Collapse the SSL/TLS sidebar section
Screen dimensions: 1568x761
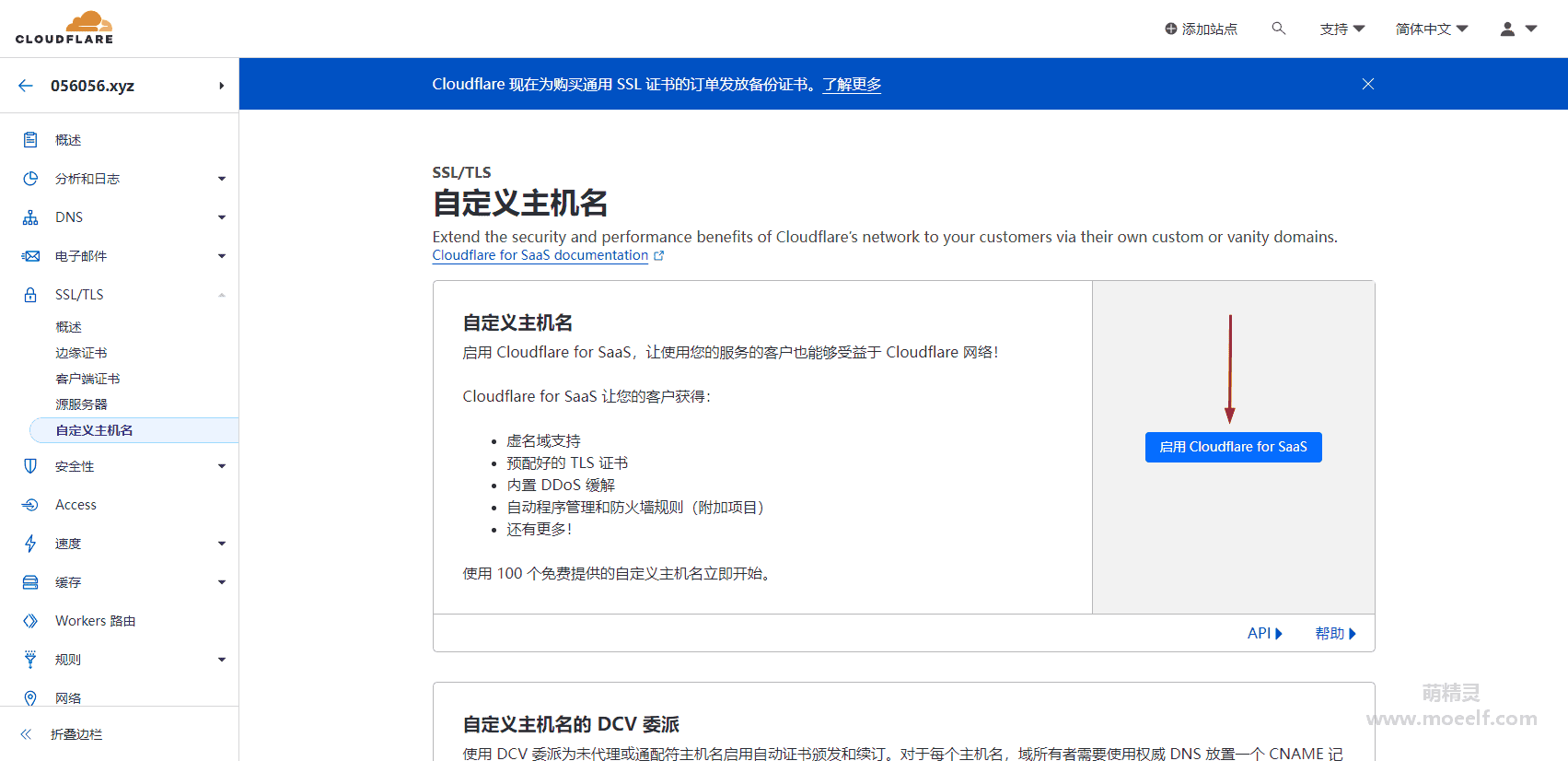point(222,295)
